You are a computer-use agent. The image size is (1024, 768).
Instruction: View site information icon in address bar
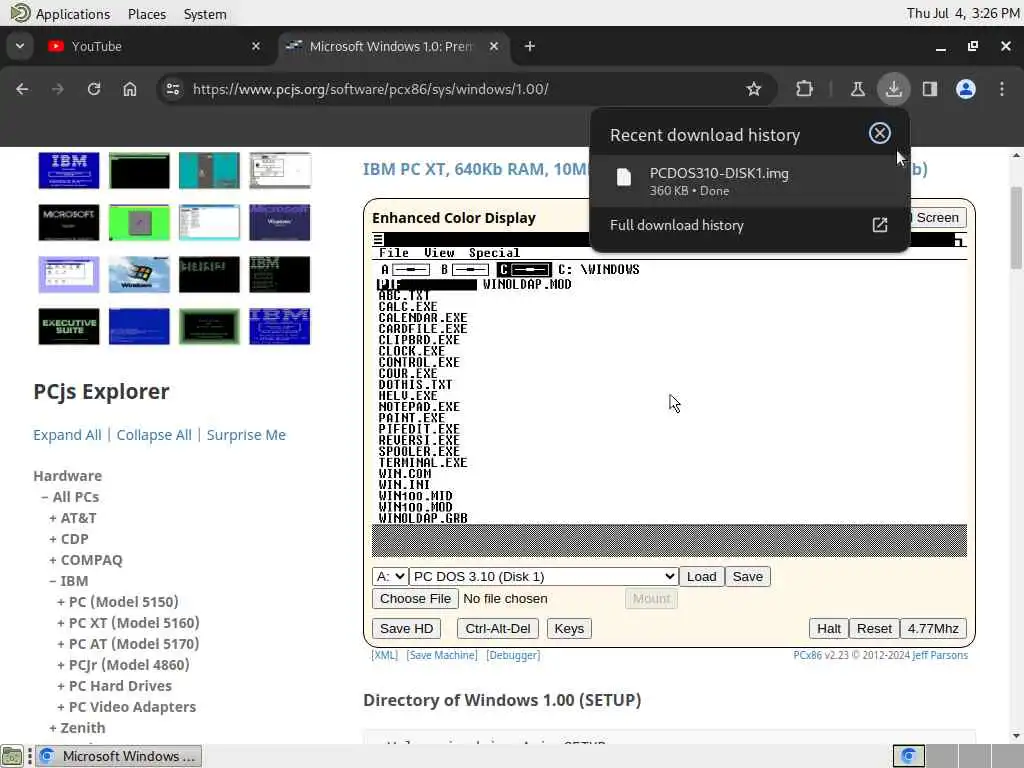point(173,89)
